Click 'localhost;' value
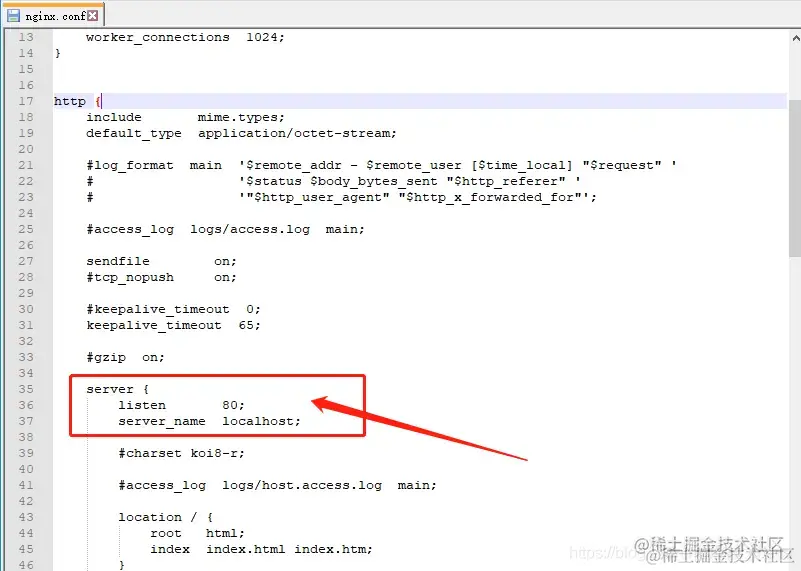 [262, 421]
